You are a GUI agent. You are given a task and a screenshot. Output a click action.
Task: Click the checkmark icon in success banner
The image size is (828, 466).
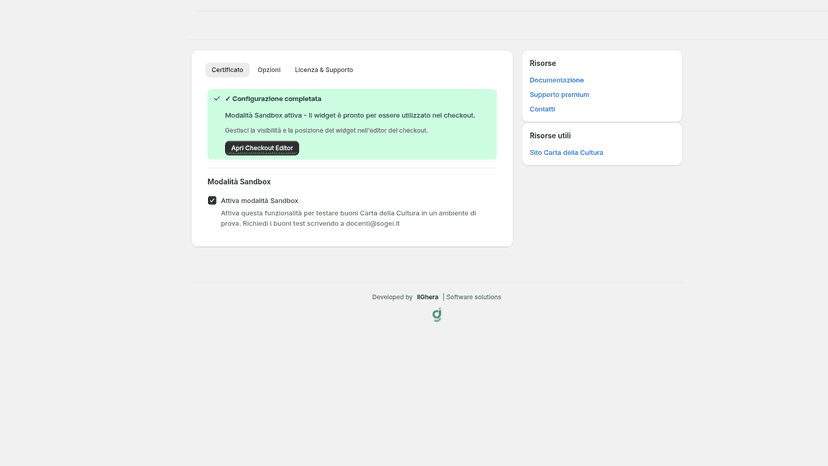(x=217, y=99)
